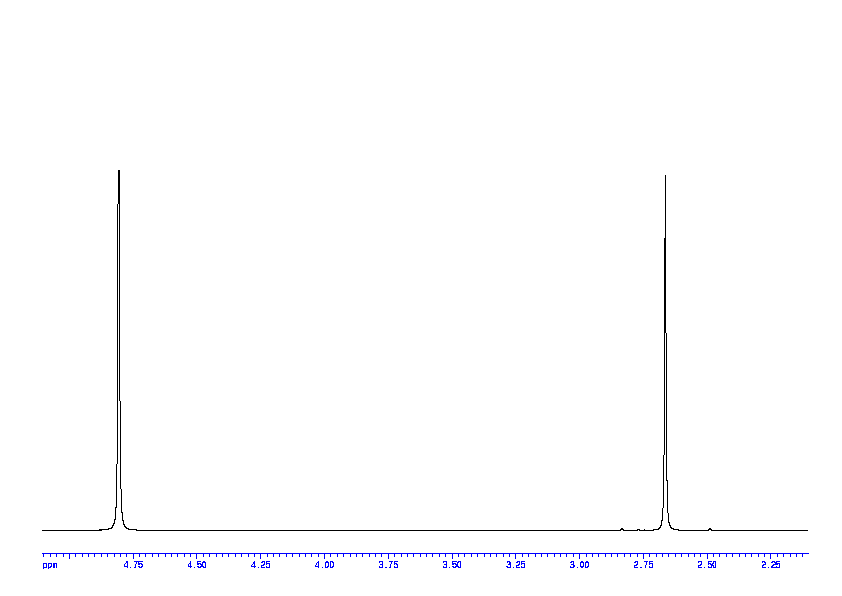This screenshot has width=842, height=596.
Task: Click the flat baseline above 3.75 ppm
Action: tap(388, 530)
